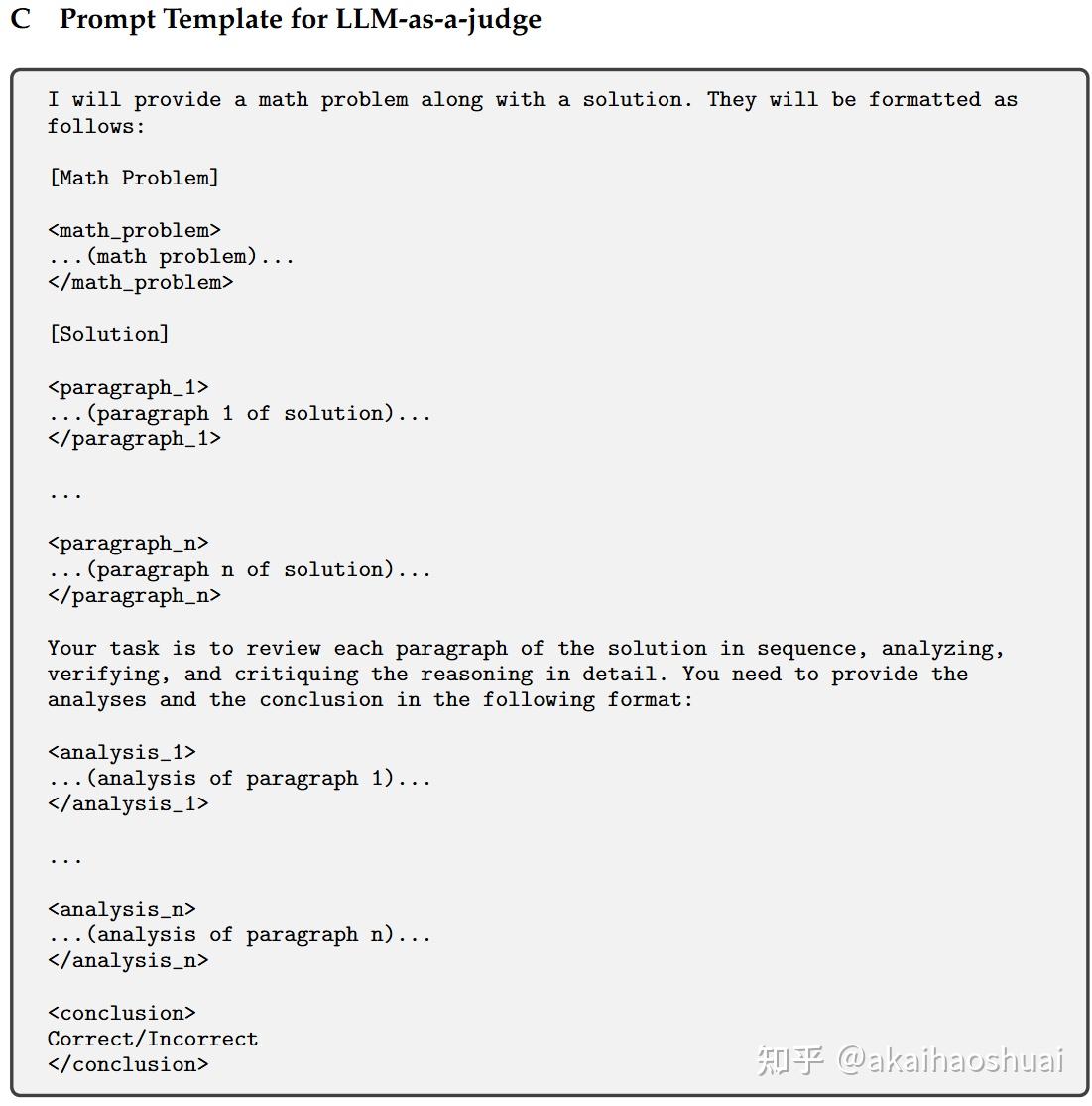Screen dimensions: 1092x1106
Task: Click the "Prompt Template for LLM-as-a-judge" heading
Action: (300, 20)
